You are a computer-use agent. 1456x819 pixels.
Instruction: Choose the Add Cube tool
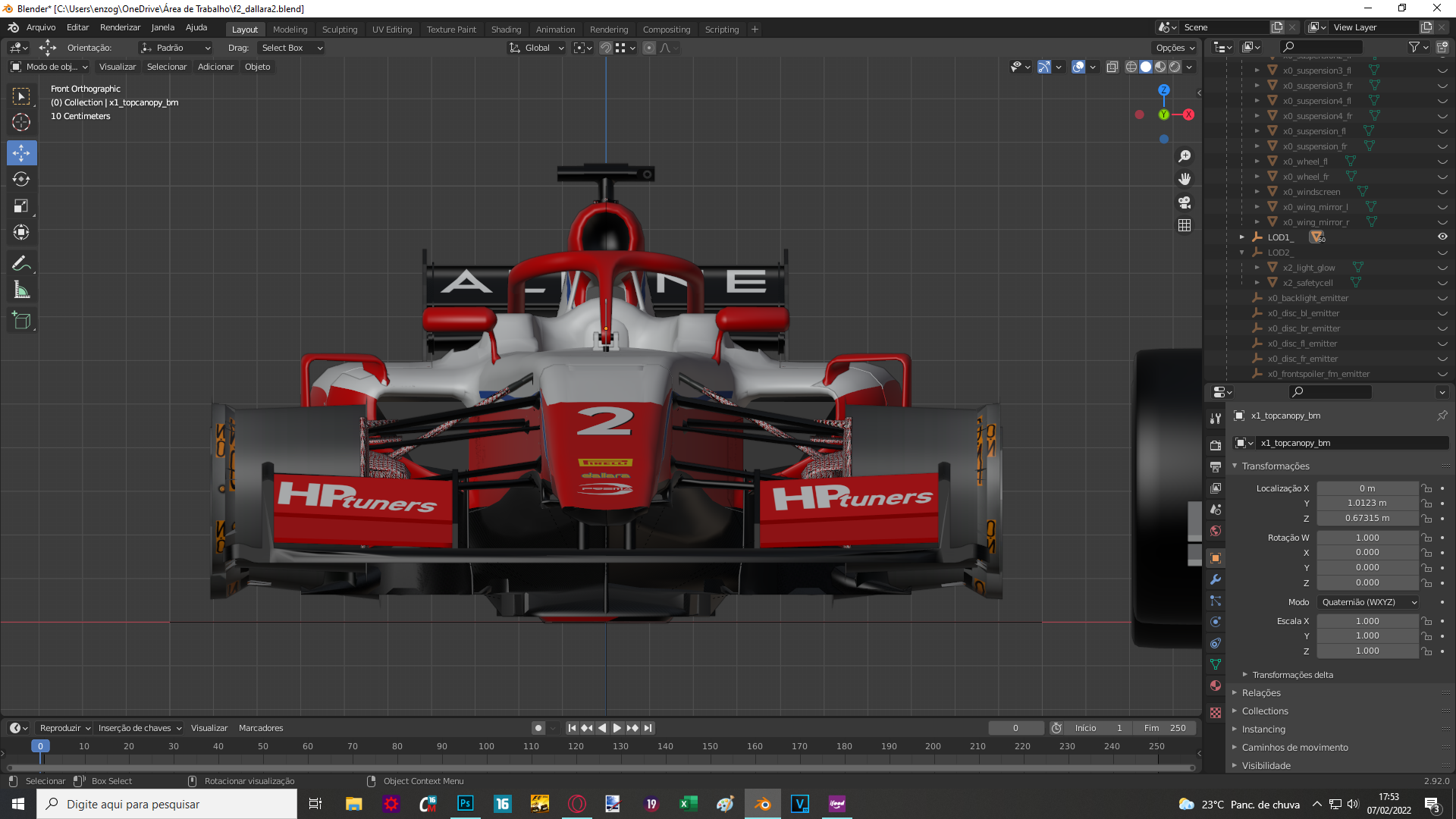pyautogui.click(x=21, y=320)
